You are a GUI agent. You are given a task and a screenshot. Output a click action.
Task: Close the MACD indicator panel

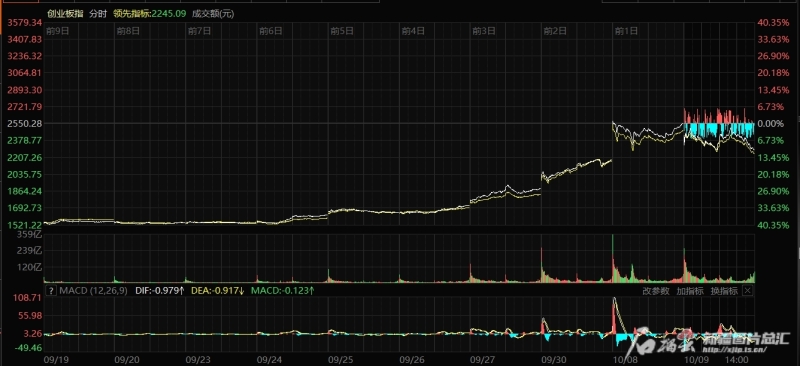click(x=747, y=291)
